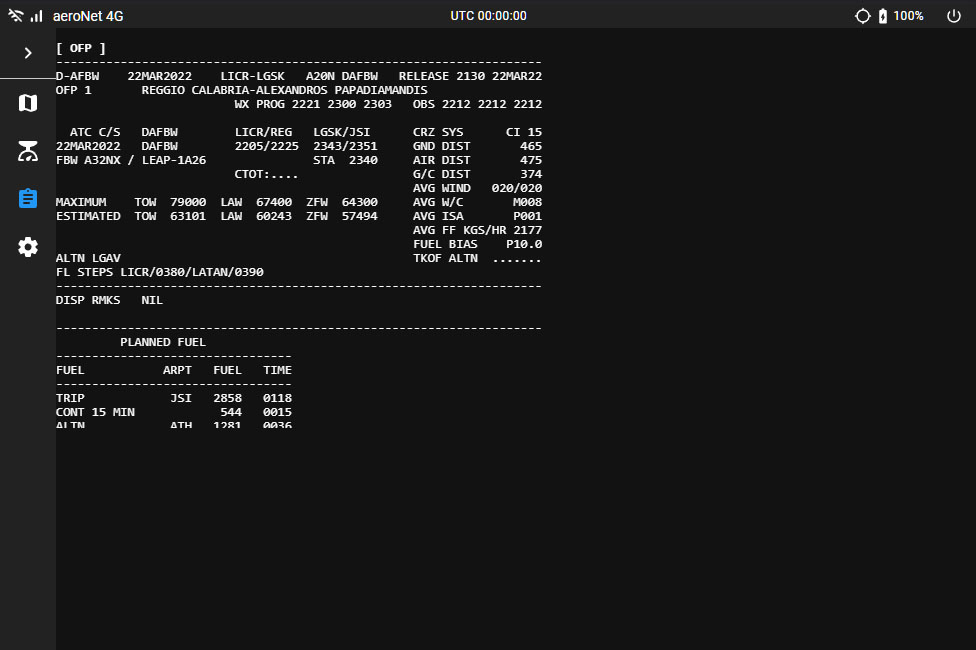
Task: Click the UTC 00:00:00 clock
Action: coord(488,16)
